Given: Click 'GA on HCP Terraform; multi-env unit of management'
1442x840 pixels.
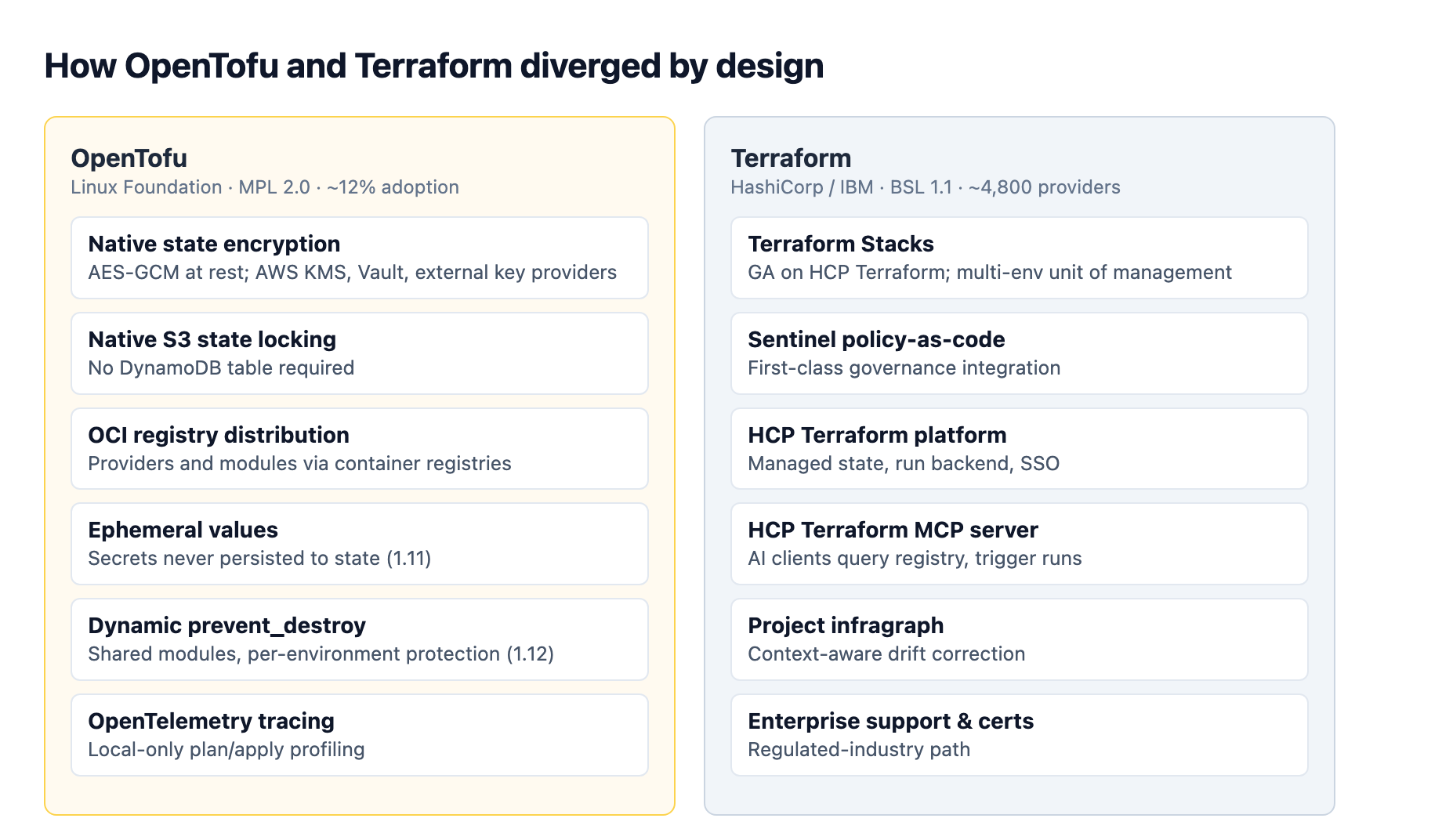Looking at the screenshot, I should (x=990, y=272).
